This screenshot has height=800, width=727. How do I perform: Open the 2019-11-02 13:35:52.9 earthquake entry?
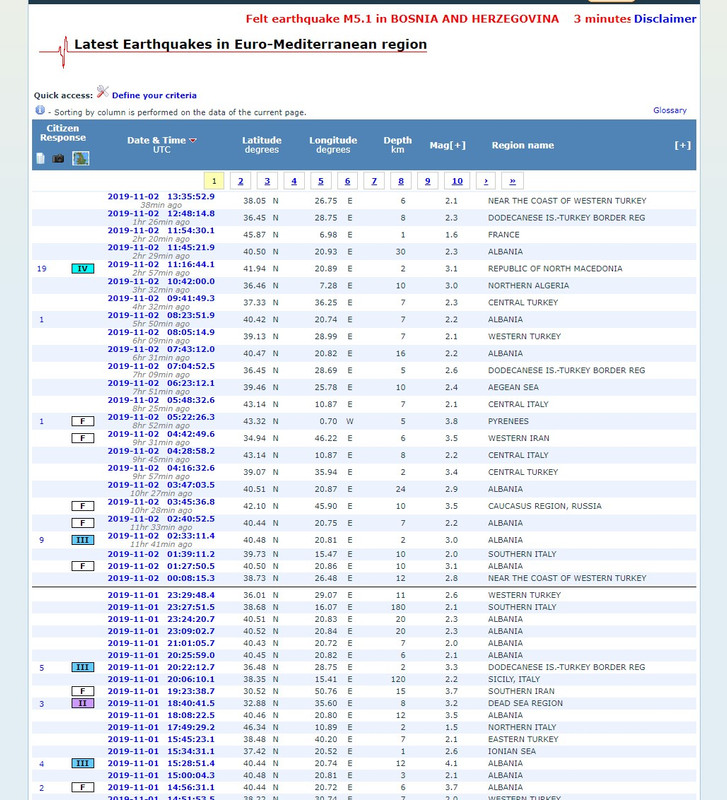pyautogui.click(x=161, y=196)
